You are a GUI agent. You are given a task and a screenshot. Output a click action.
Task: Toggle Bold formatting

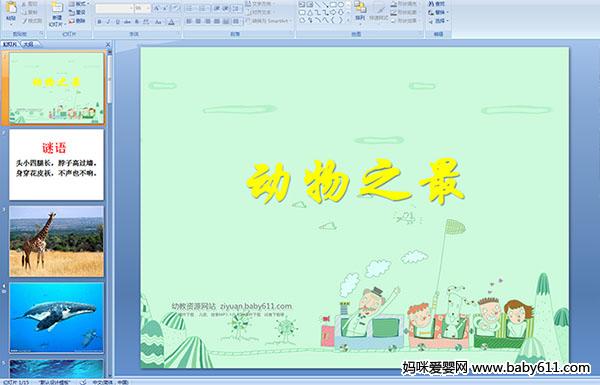point(99,22)
